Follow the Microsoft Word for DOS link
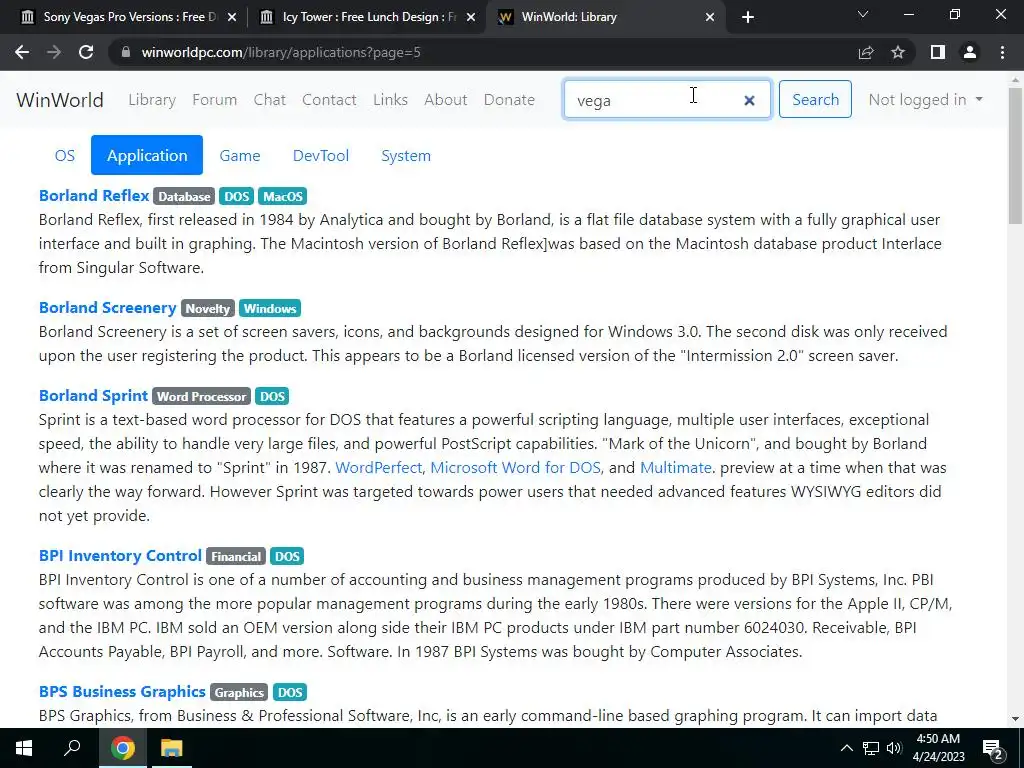This screenshot has width=1024, height=768. point(515,468)
